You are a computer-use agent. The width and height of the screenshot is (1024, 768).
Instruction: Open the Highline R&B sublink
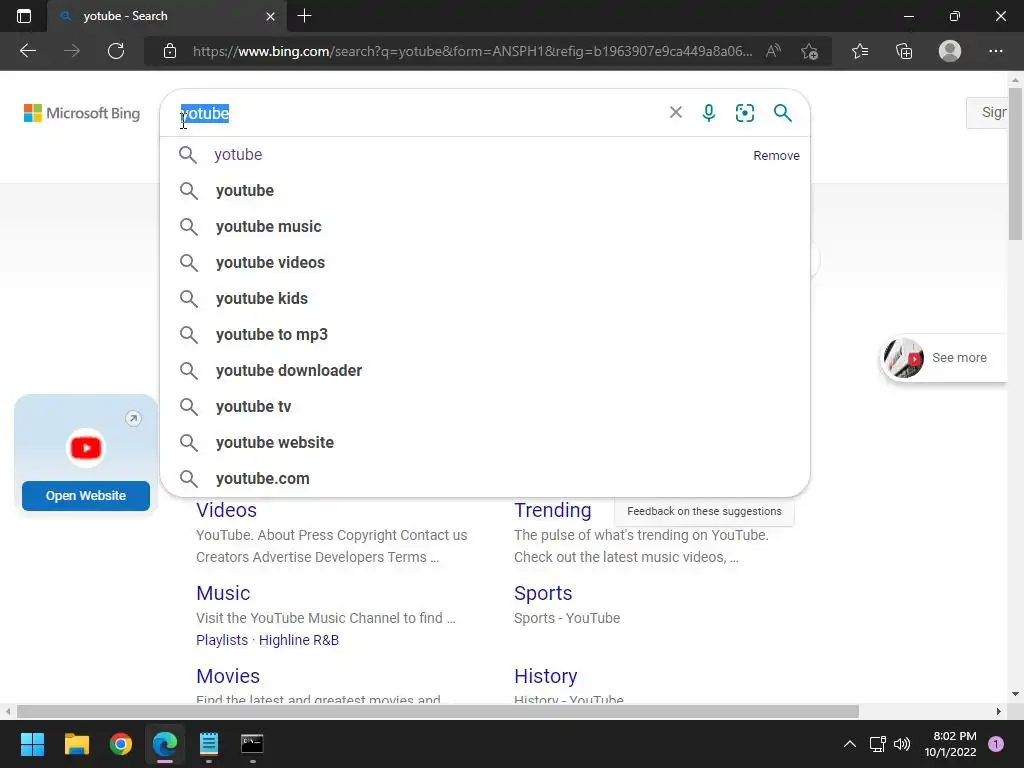[x=299, y=640]
